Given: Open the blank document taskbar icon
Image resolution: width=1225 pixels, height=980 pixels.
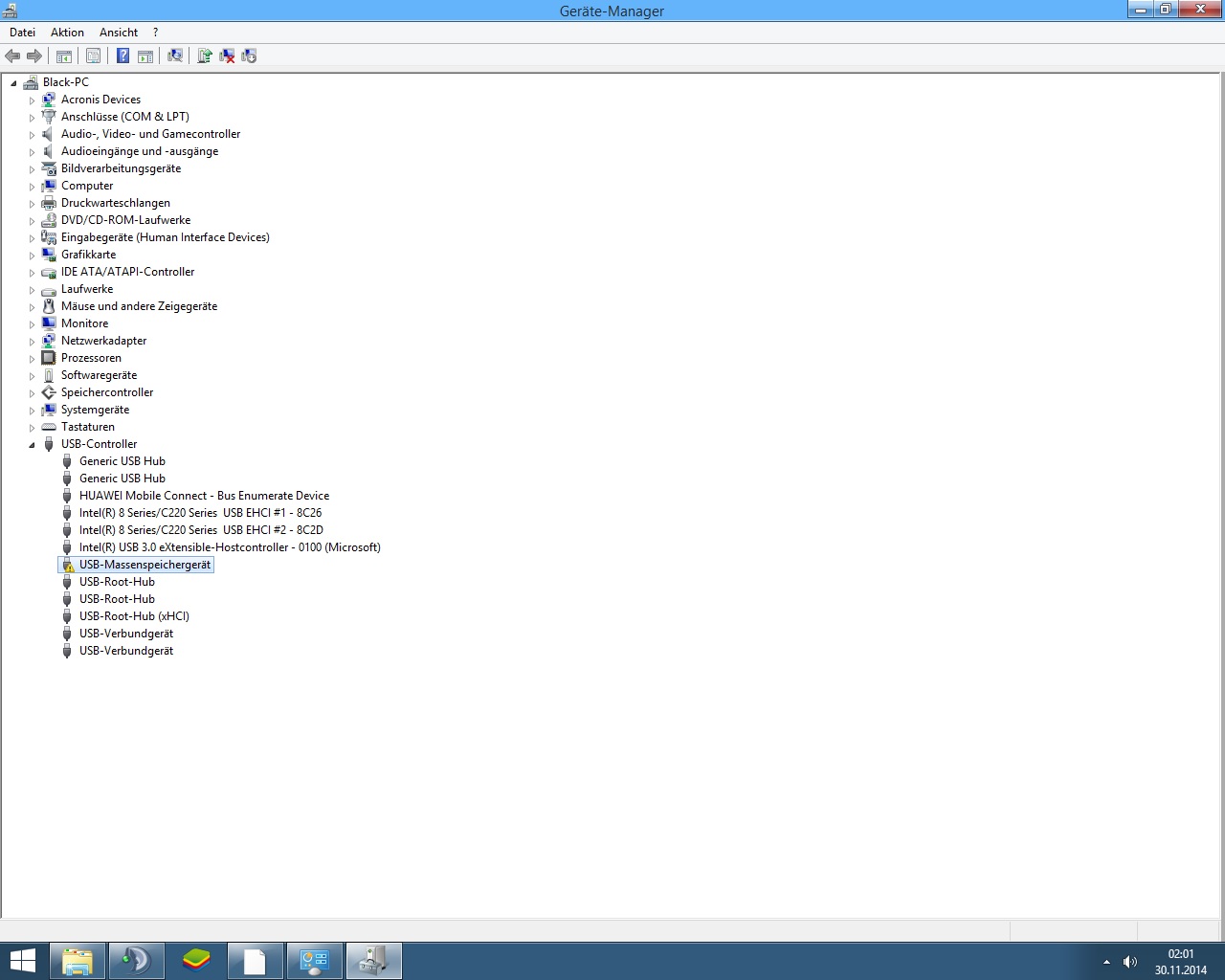Looking at the screenshot, I should pos(255,961).
